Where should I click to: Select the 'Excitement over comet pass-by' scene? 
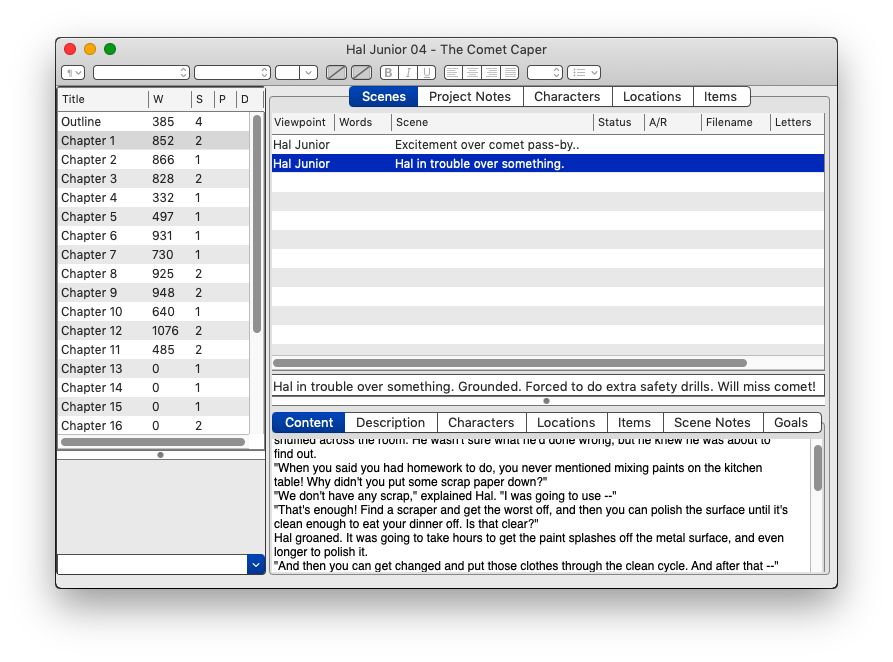[487, 145]
